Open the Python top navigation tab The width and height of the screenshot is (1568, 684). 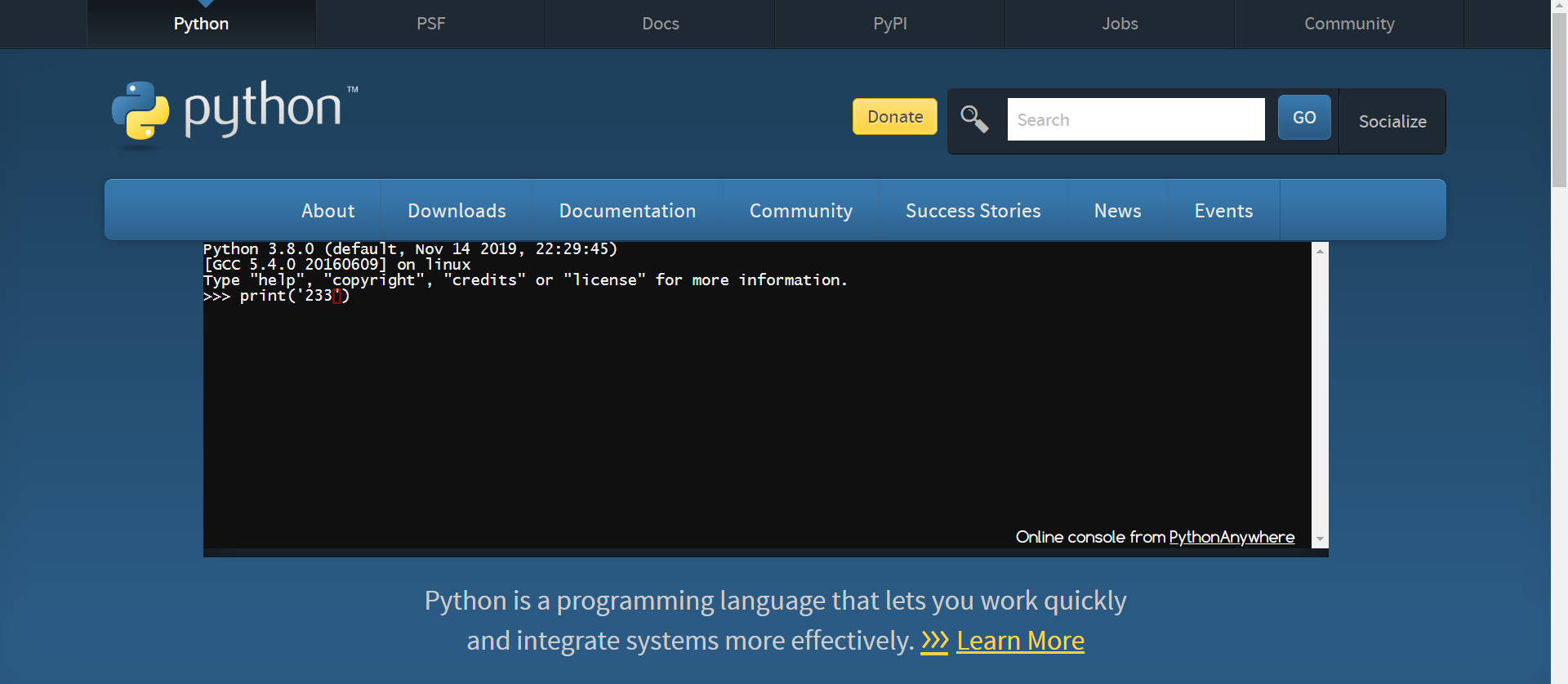pyautogui.click(x=201, y=24)
